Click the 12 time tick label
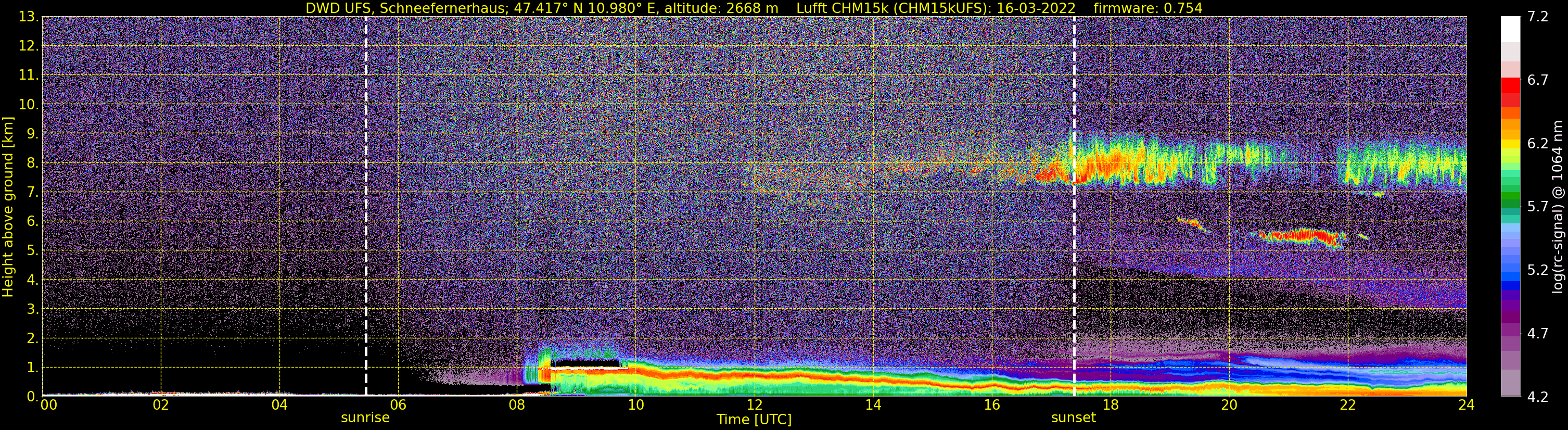The image size is (1568, 430). 754,405
